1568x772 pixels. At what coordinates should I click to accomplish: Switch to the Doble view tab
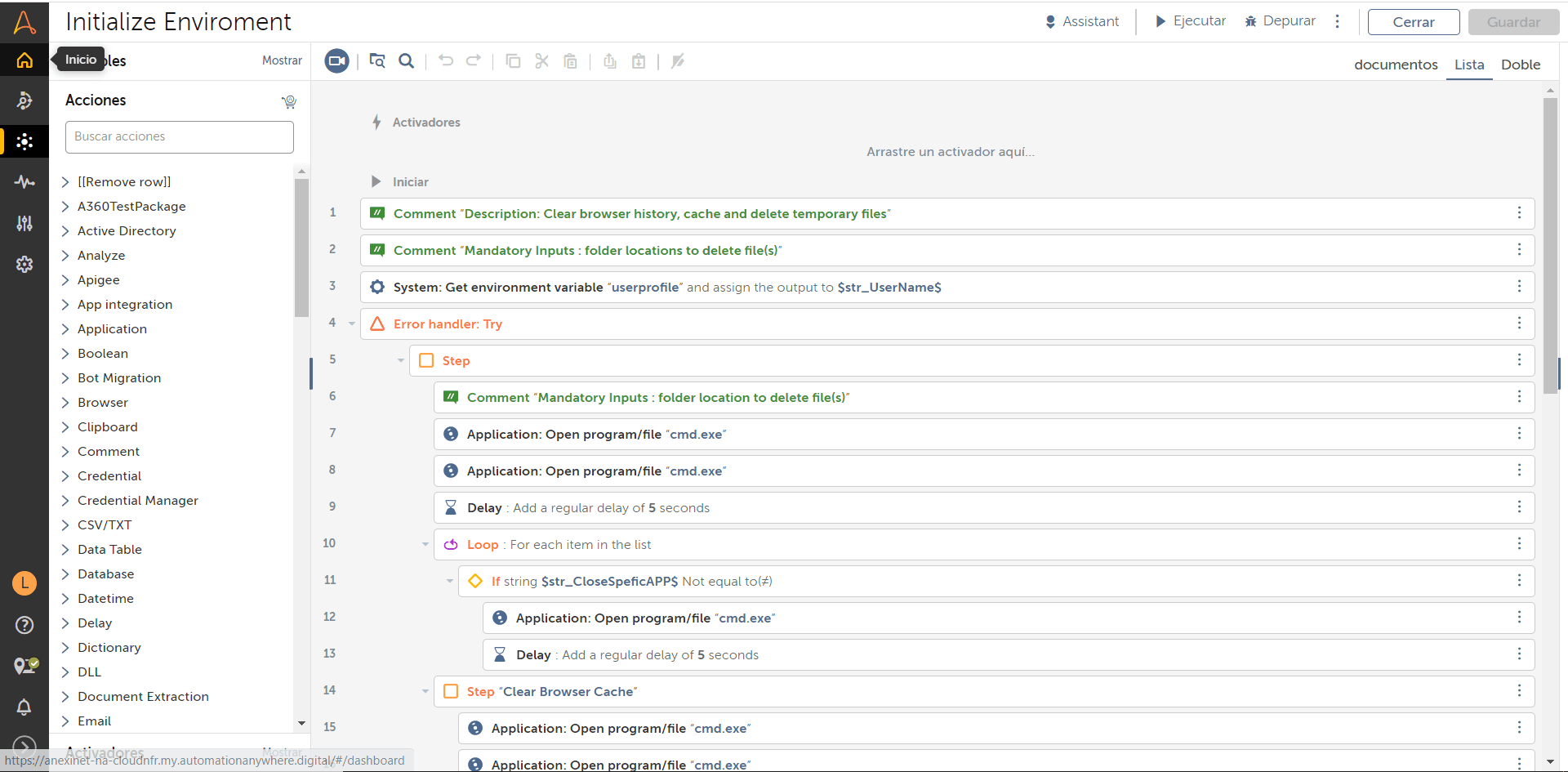pos(1521,65)
